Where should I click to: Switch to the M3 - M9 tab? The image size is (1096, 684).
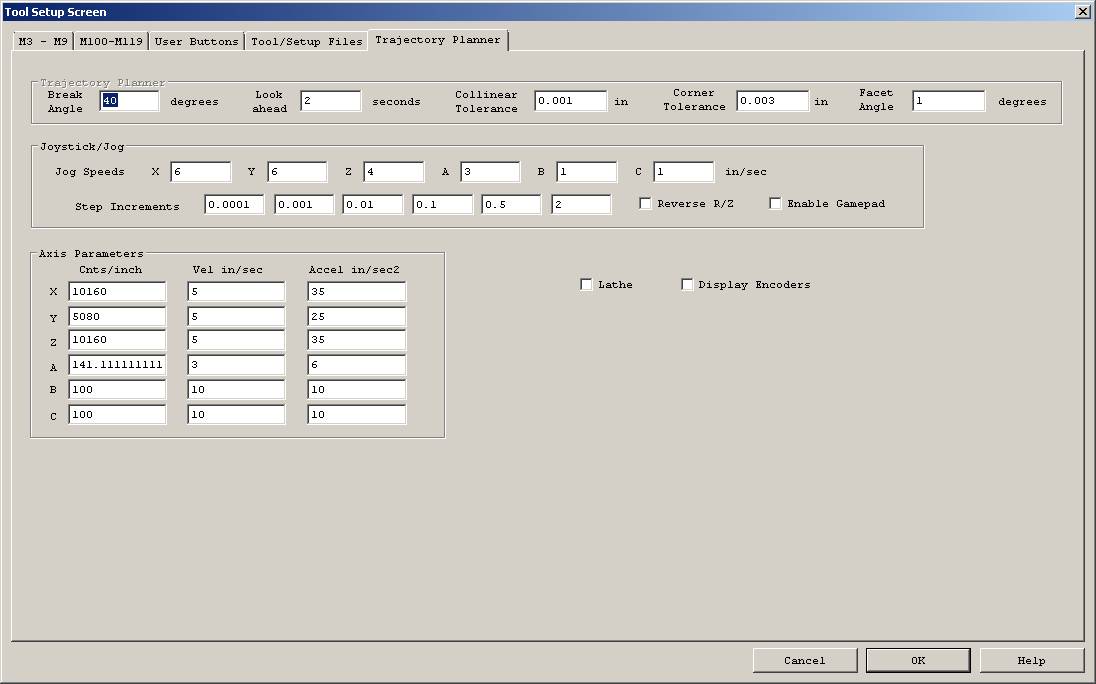pyautogui.click(x=42, y=42)
